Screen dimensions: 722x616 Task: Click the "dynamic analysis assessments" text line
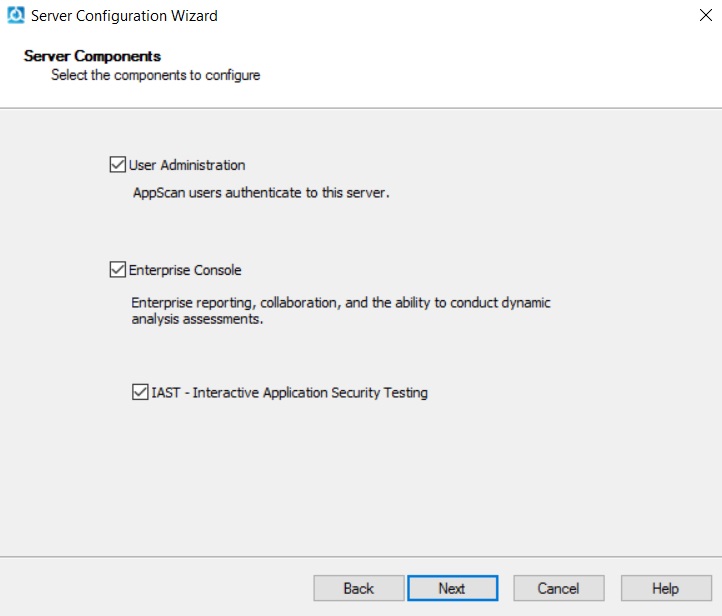(x=197, y=320)
